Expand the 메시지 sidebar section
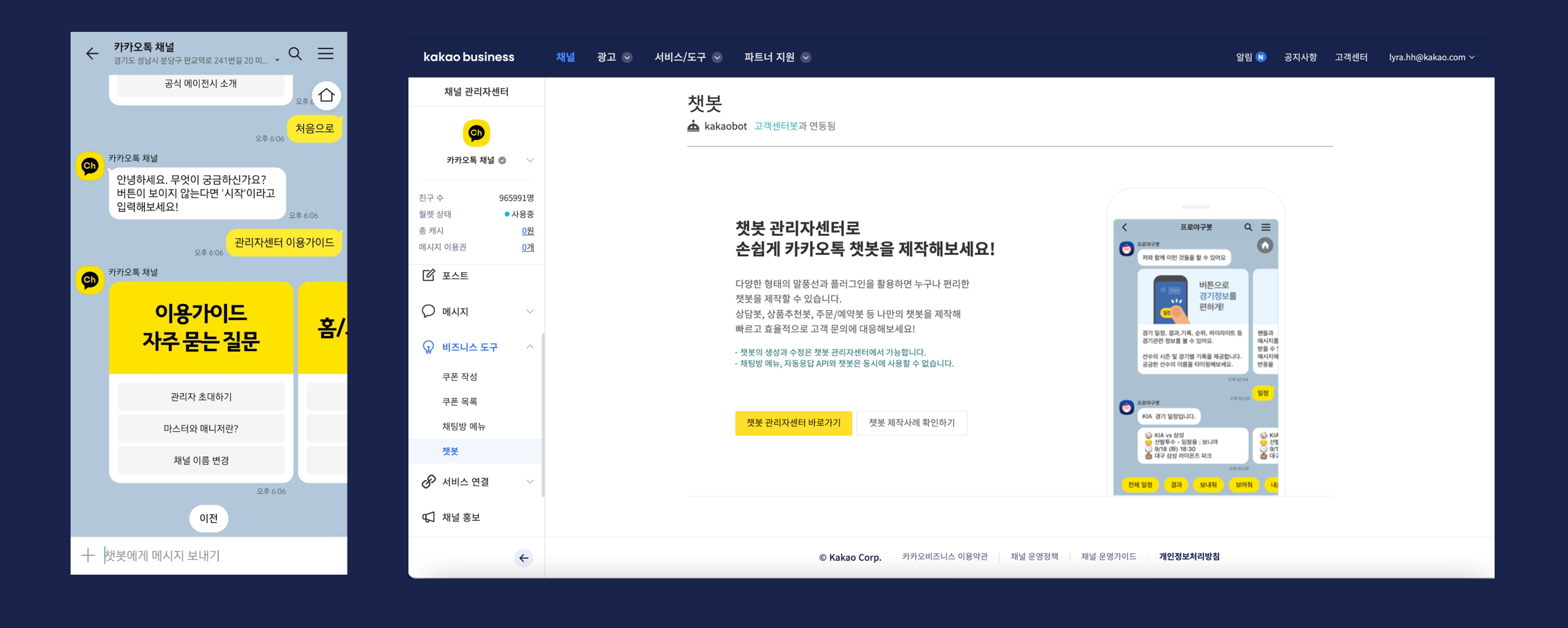Screen dimensions: 1568x628 click(x=530, y=312)
